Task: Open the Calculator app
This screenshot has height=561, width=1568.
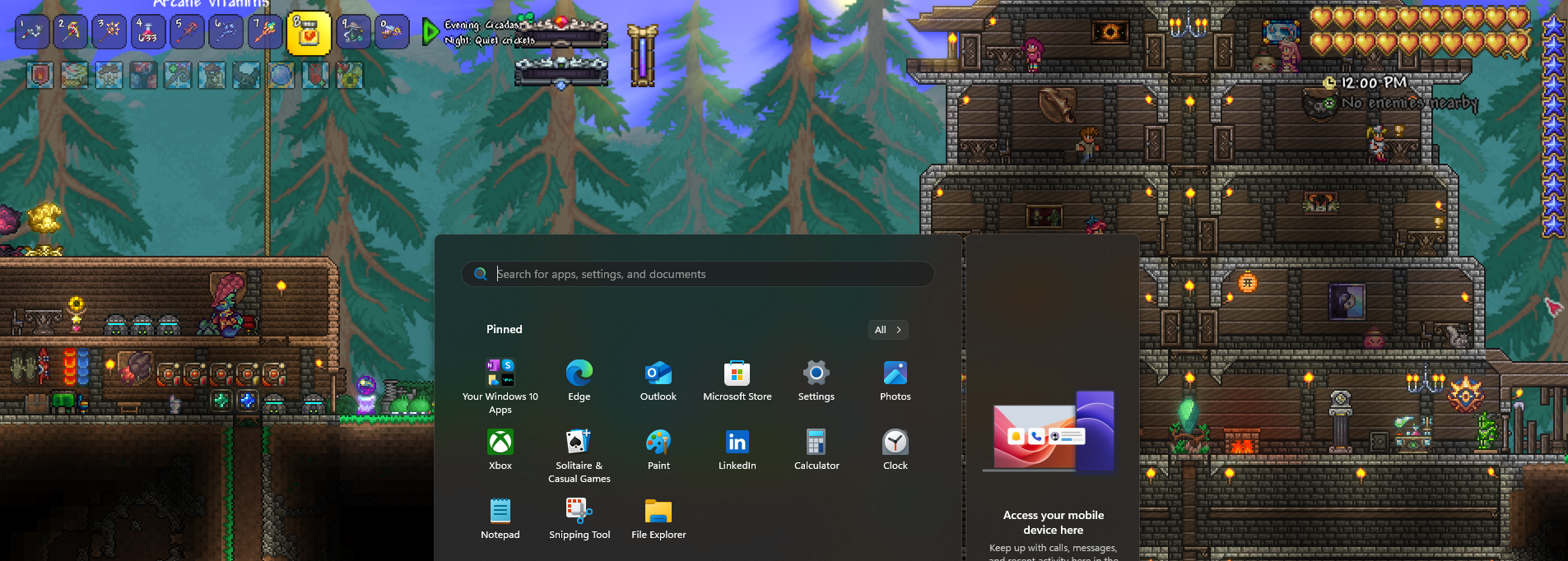Action: click(817, 450)
